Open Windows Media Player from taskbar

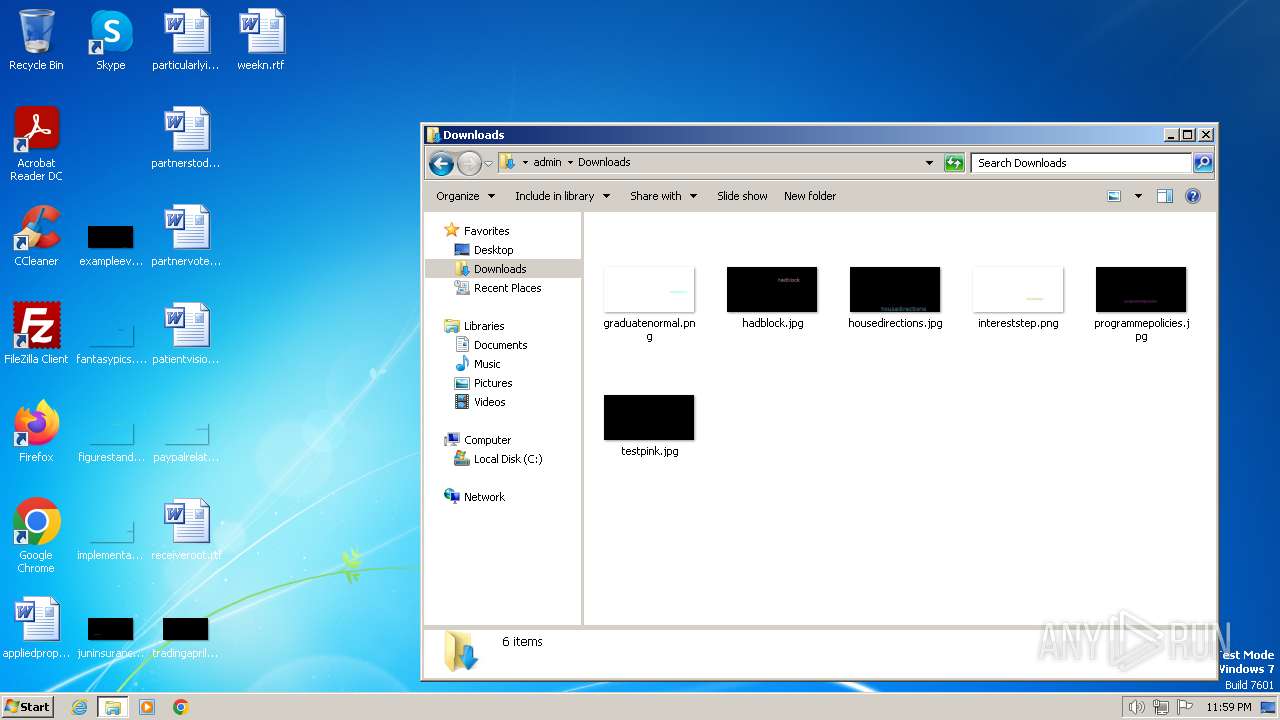coord(147,707)
